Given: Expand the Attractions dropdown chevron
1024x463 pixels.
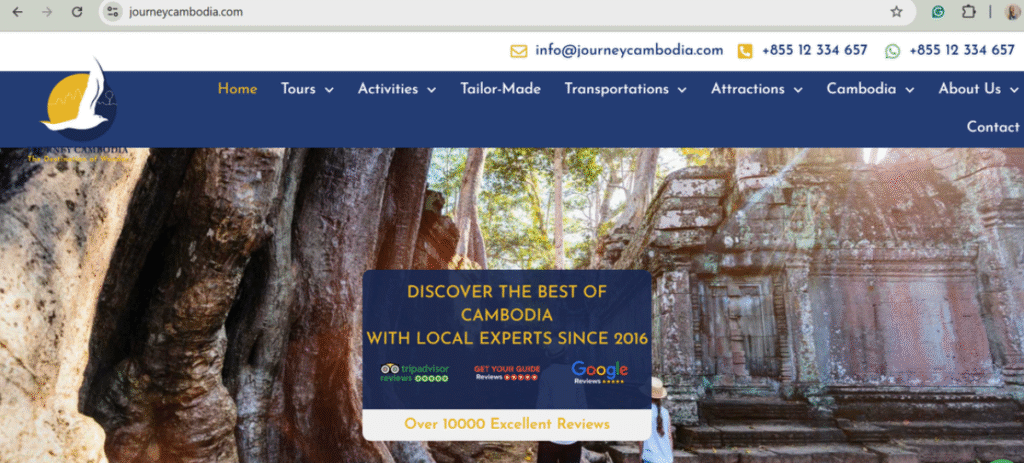Looking at the screenshot, I should click(798, 90).
